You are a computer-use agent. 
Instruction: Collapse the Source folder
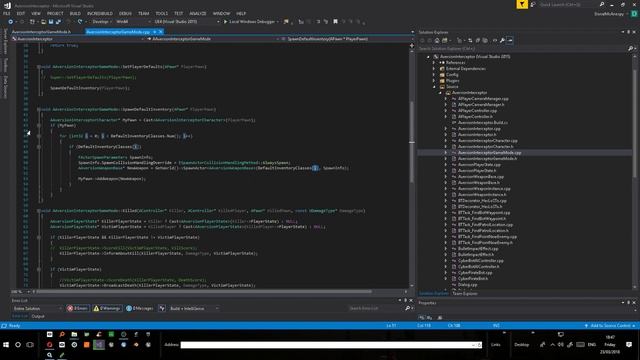[434, 87]
